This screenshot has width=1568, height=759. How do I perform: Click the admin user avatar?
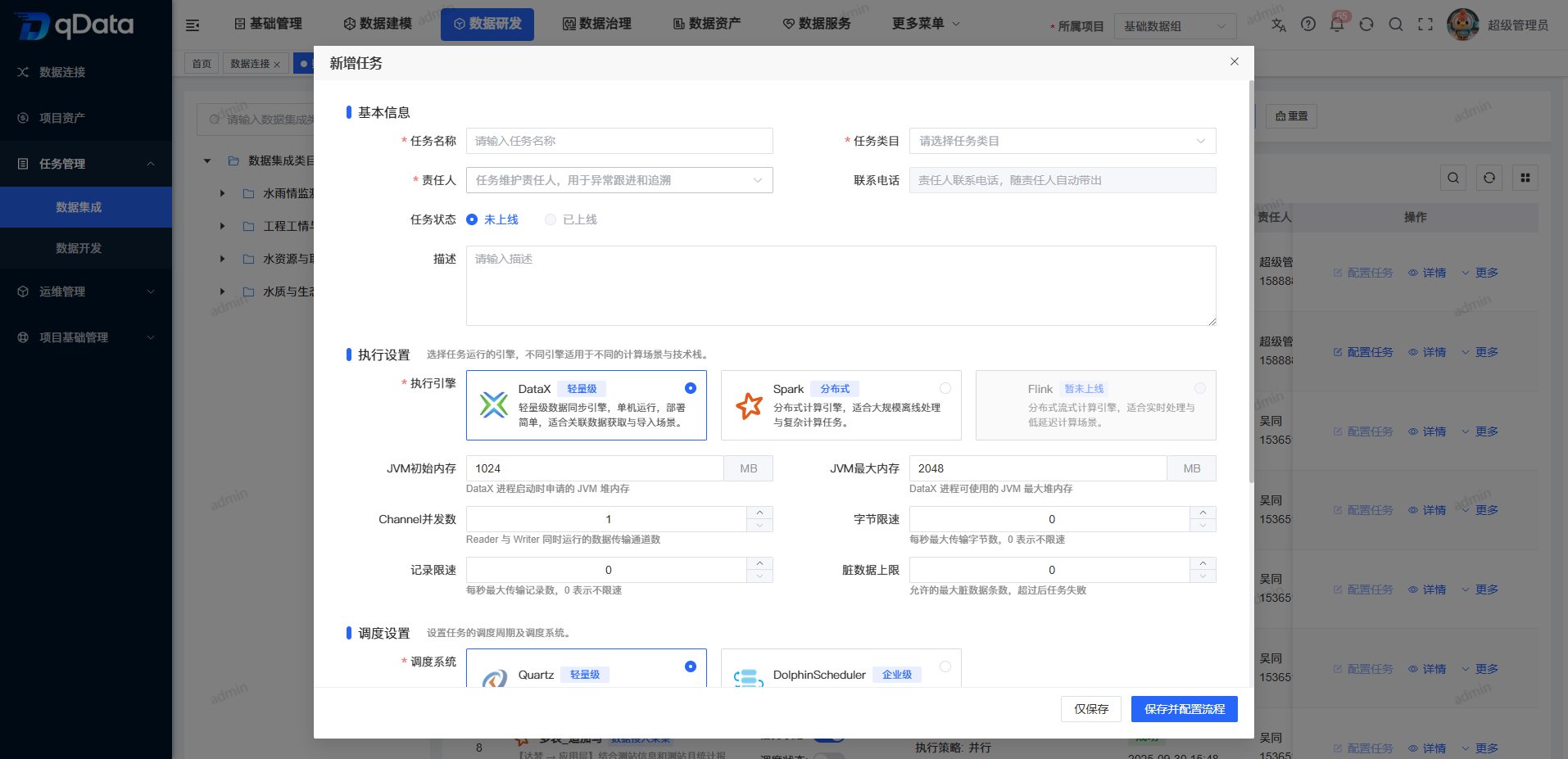tap(1463, 25)
